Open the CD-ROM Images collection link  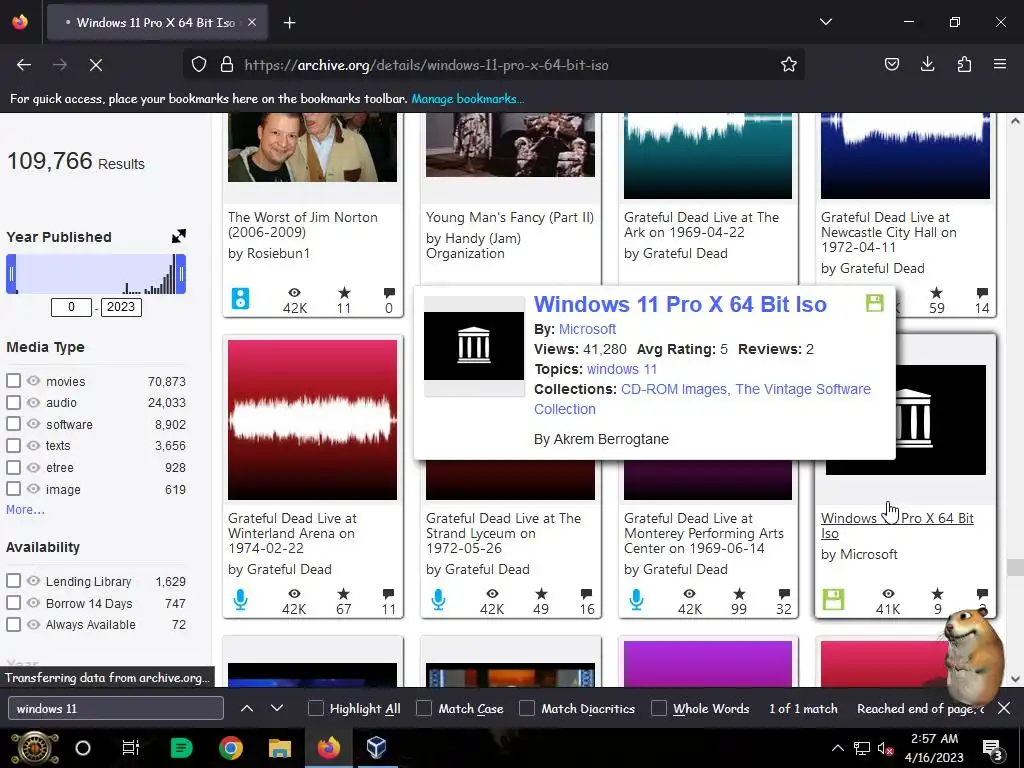(674, 389)
